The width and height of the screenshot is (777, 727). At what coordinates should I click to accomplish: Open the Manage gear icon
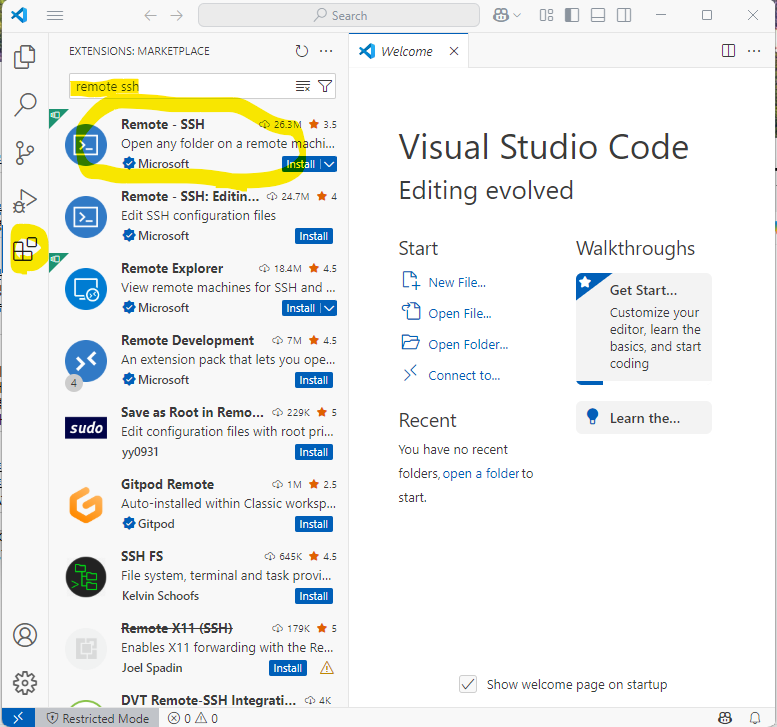(25, 683)
